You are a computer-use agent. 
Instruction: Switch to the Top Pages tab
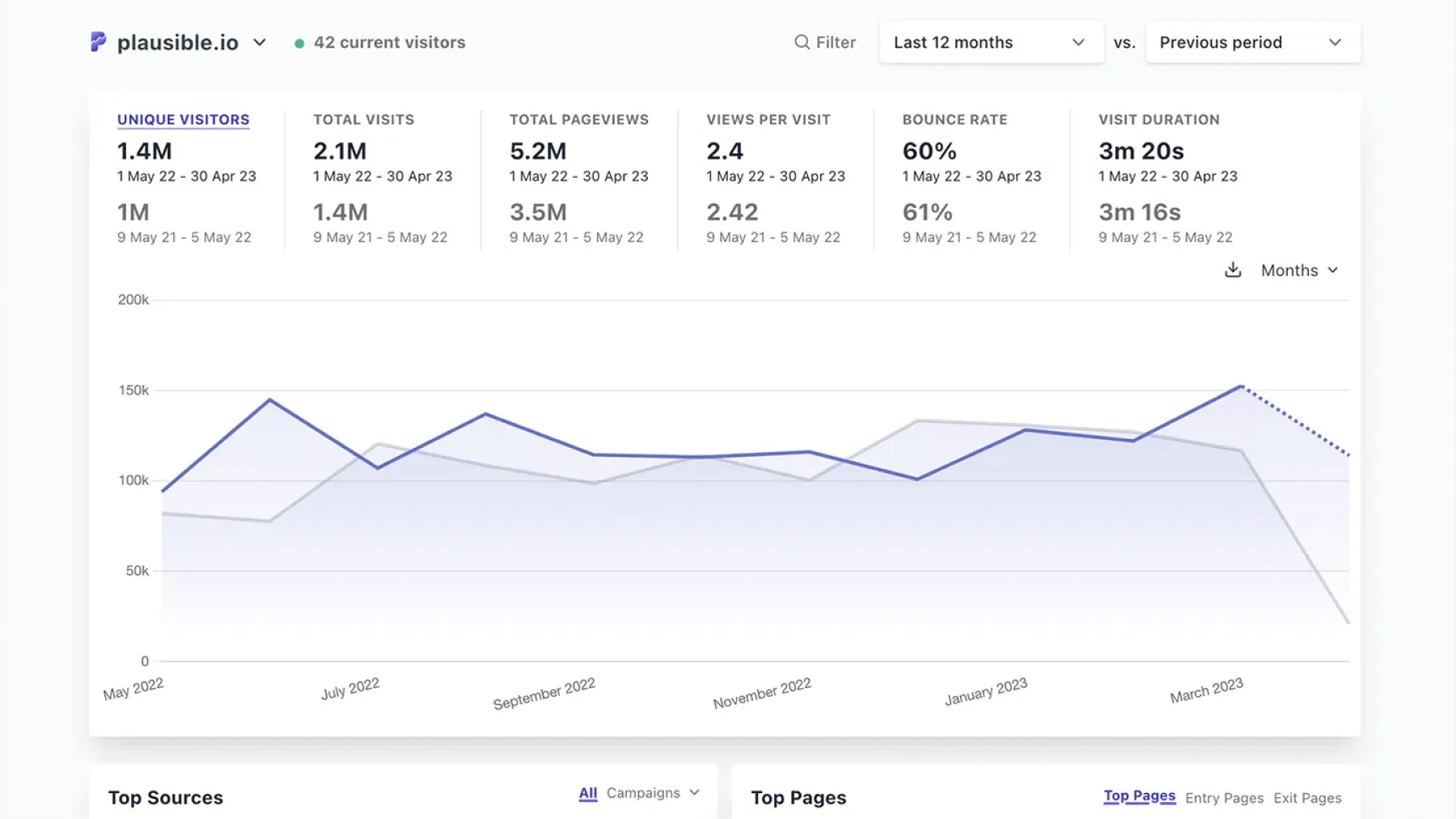coord(1139,796)
